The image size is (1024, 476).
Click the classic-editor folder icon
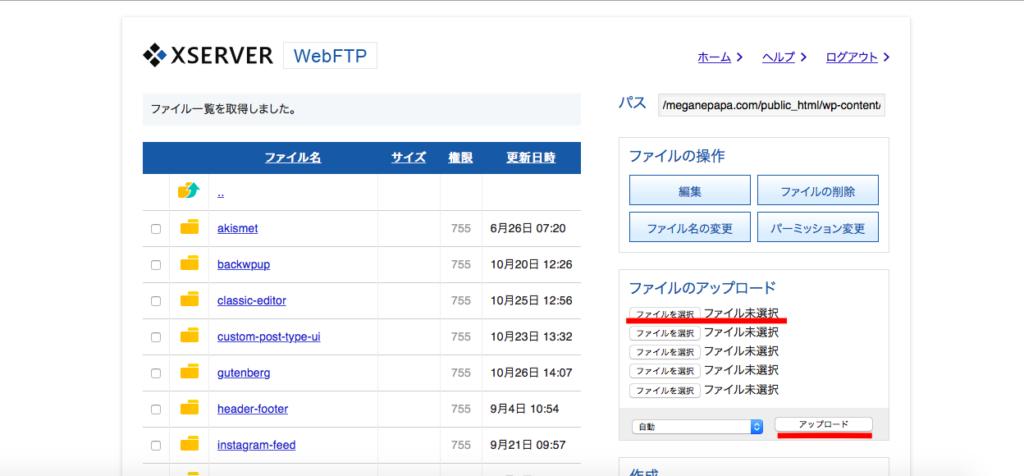coord(189,300)
